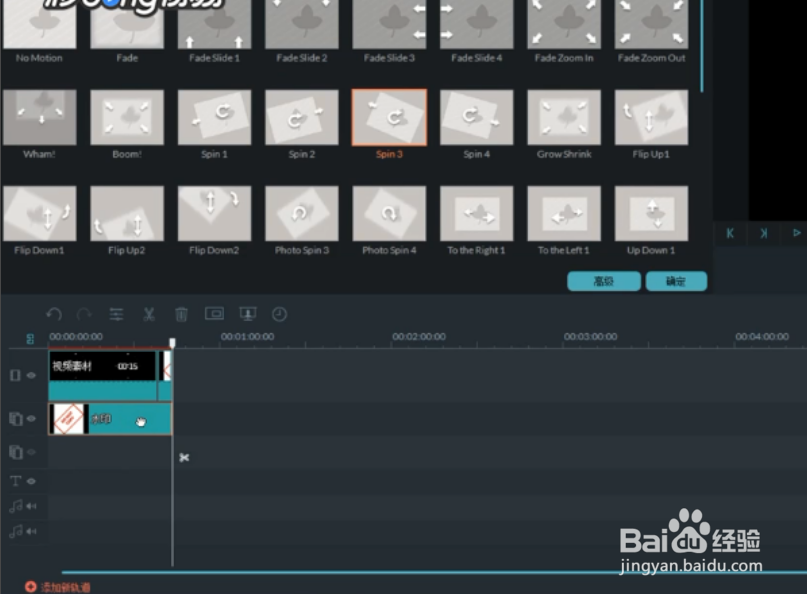Select the Flip Up2 effect
Image resolution: width=807 pixels, height=594 pixels.
point(127,214)
